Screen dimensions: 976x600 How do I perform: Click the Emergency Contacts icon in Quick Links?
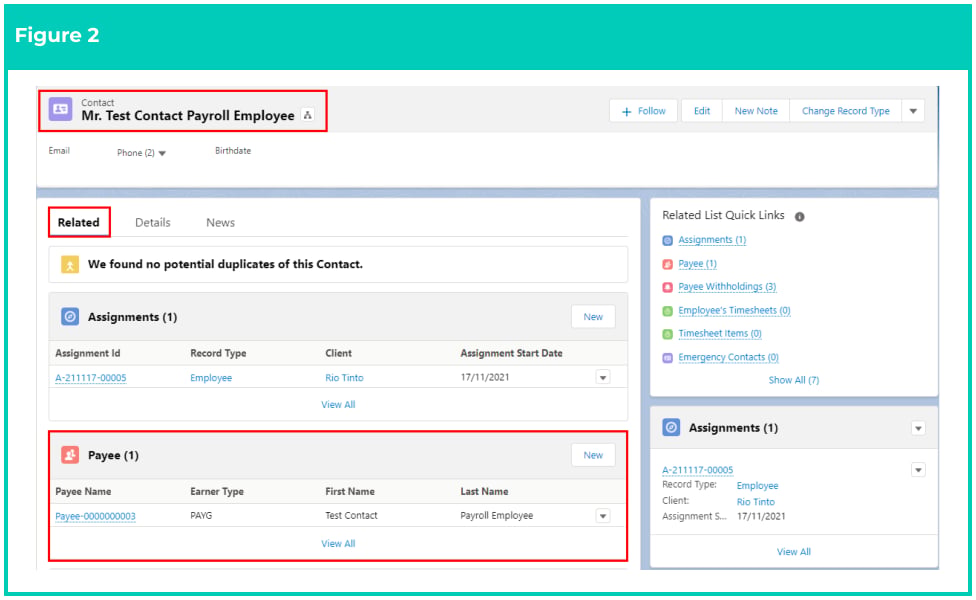coord(667,358)
